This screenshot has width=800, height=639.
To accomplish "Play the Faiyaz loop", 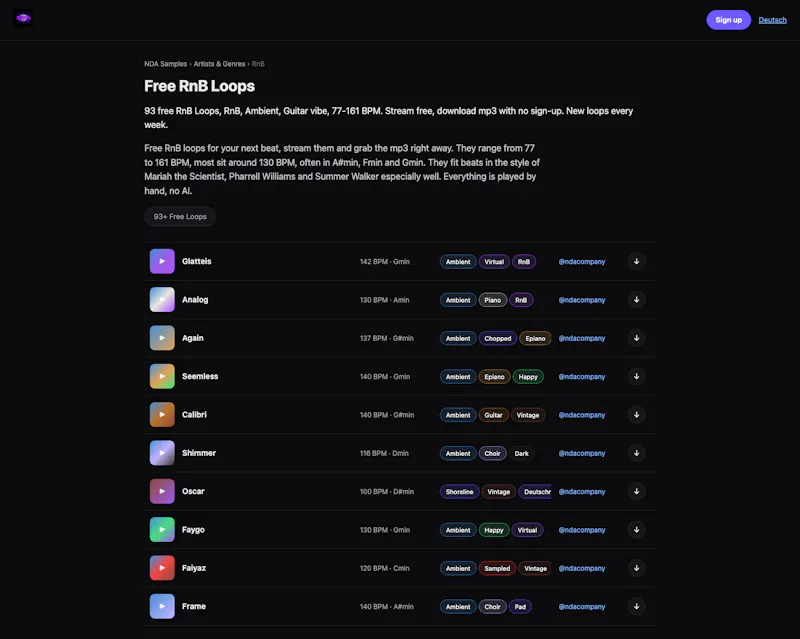I will point(162,568).
